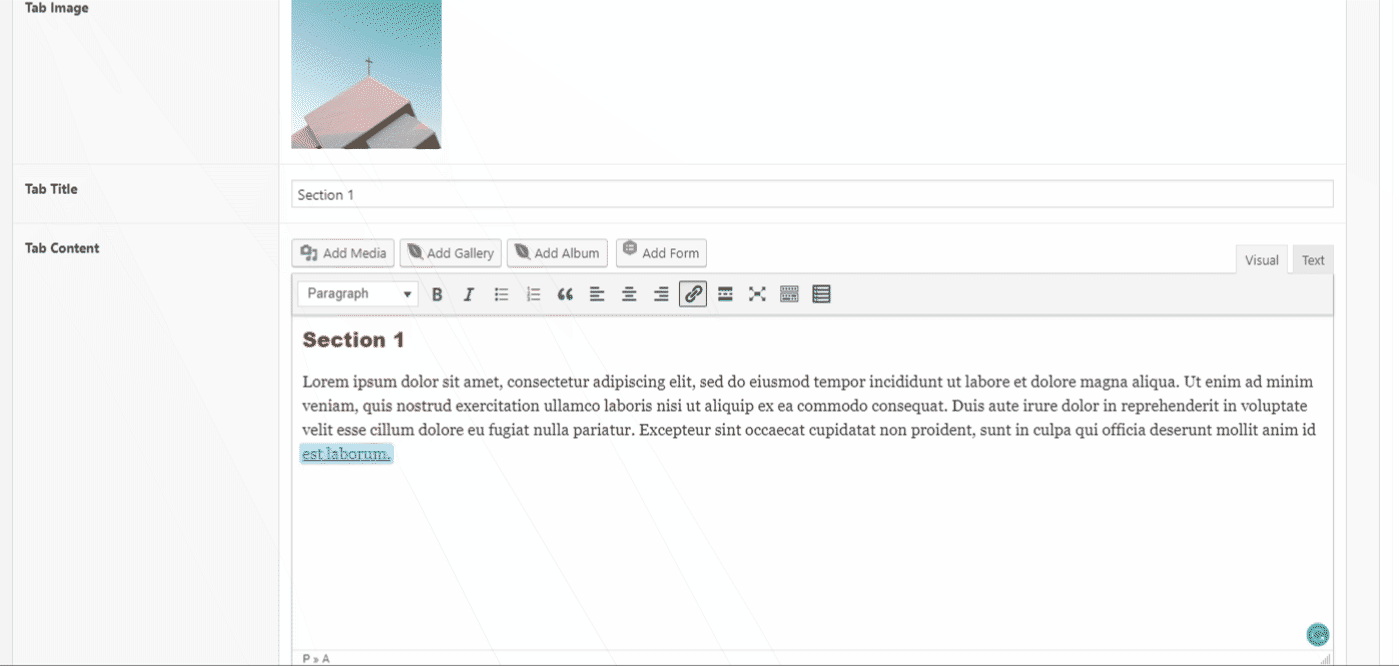Enable distraction-free fullscreen mode
Image resolution: width=1399 pixels, height=666 pixels.
(x=757, y=294)
